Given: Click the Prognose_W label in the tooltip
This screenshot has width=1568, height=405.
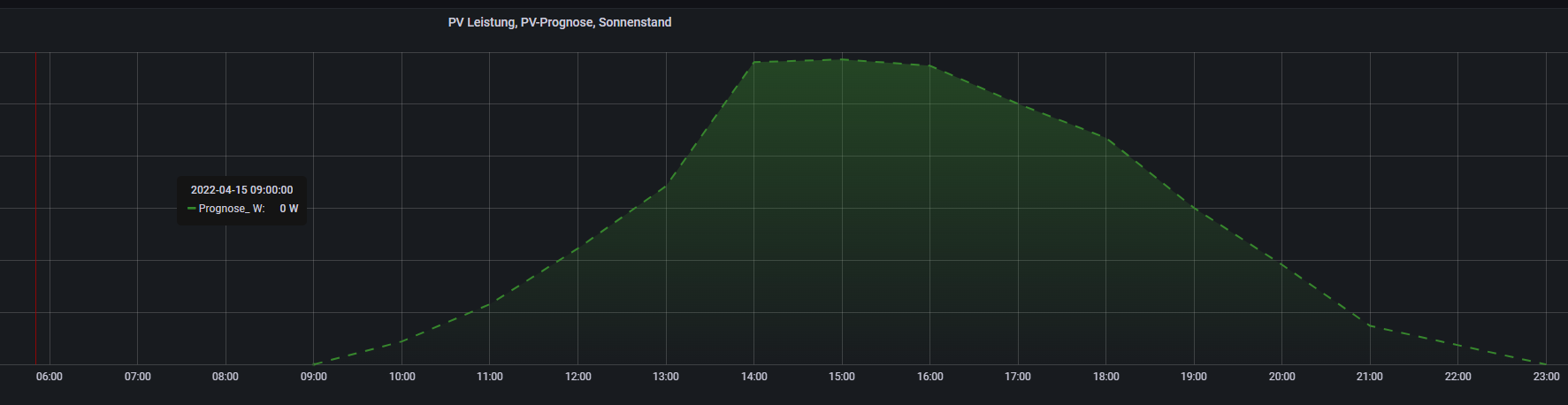Looking at the screenshot, I should [x=232, y=209].
